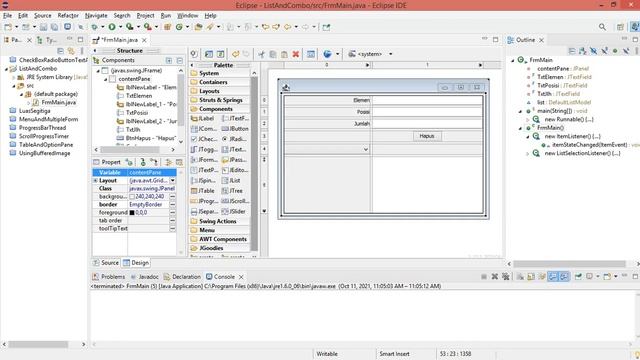Image resolution: width=640 pixels, height=360 pixels.
Task: Click the New file icon in toolbar
Action: click(8, 27)
